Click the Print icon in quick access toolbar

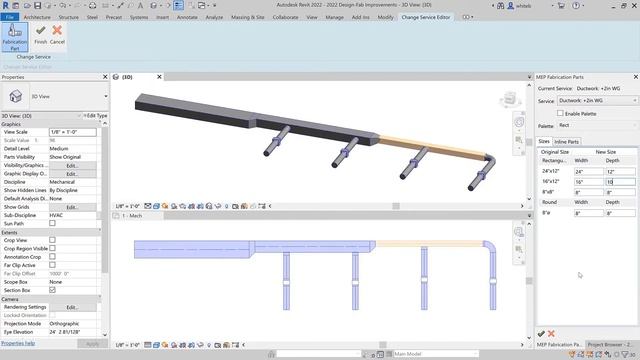tap(93, 6)
